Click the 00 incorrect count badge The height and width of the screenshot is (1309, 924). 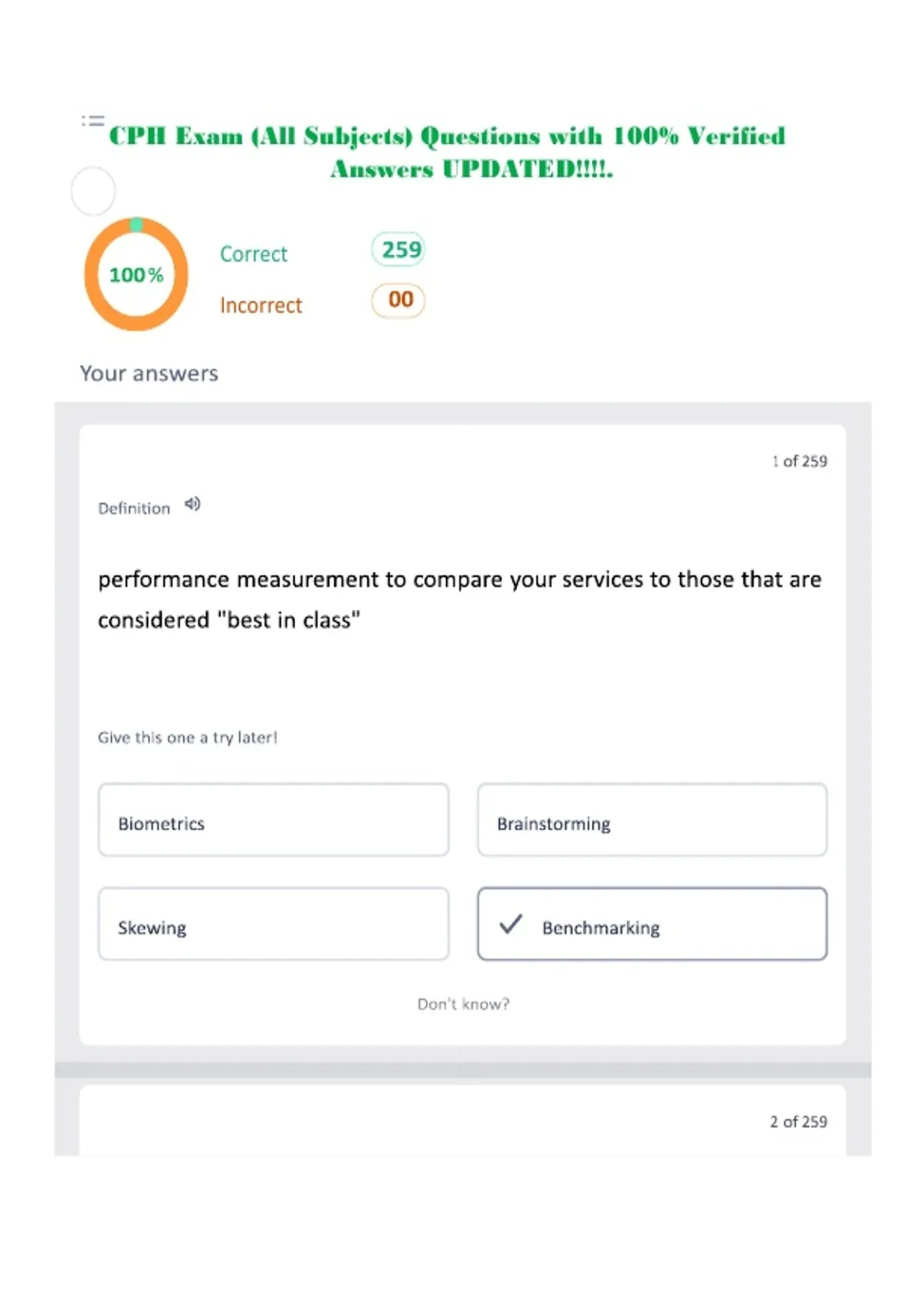click(x=398, y=300)
